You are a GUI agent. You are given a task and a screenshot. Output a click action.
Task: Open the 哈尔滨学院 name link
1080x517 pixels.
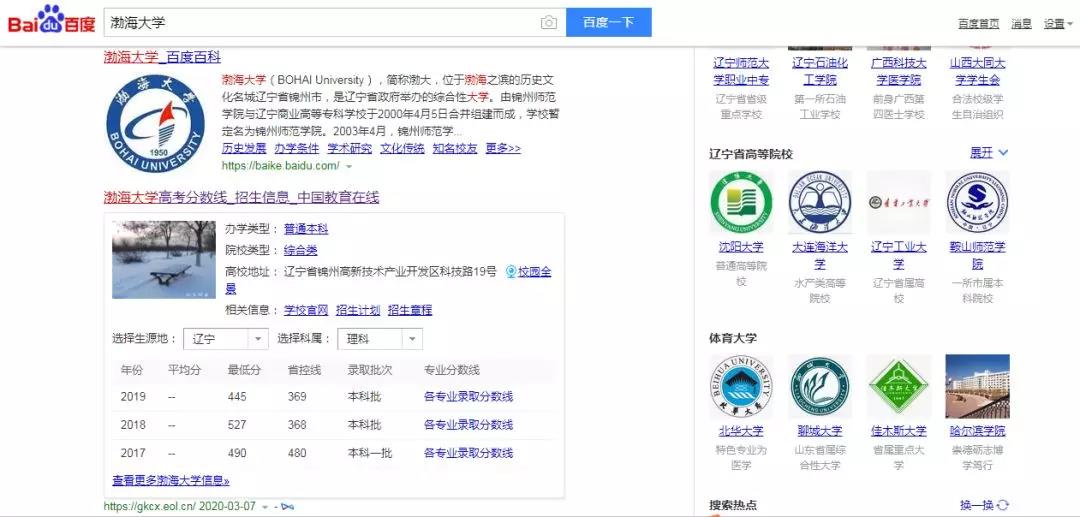pos(977,431)
